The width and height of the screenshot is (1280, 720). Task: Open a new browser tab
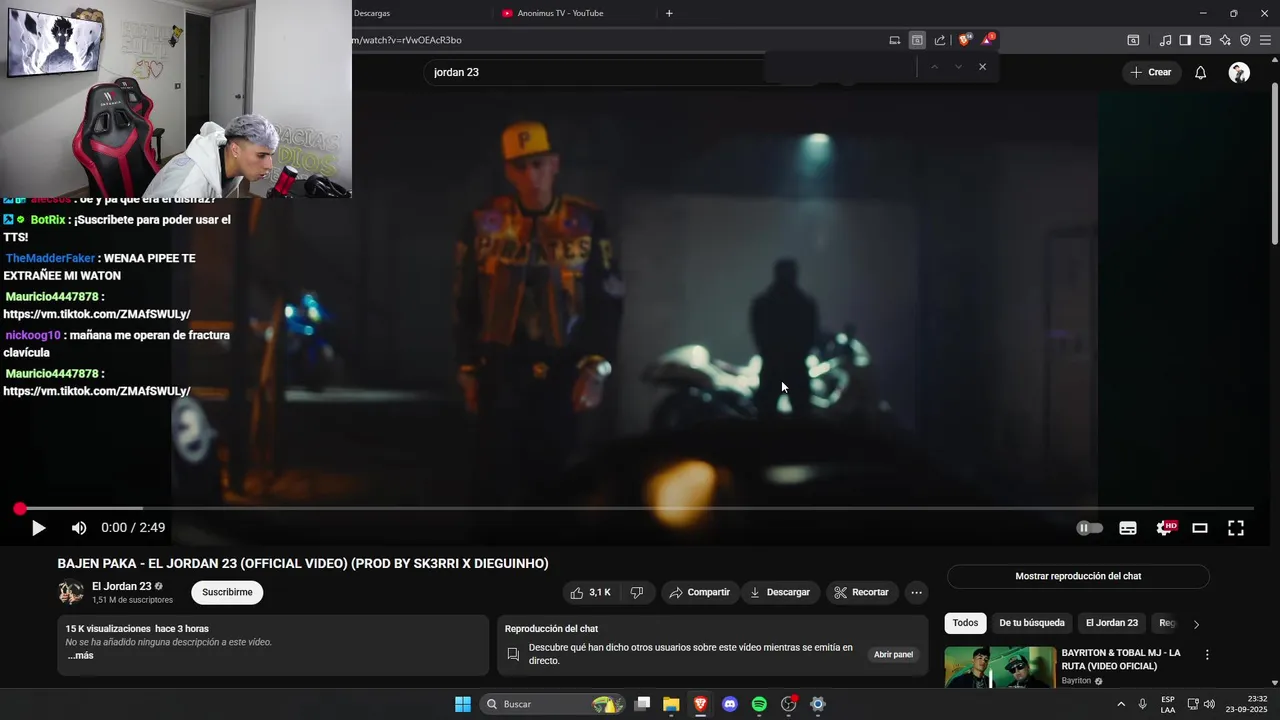tap(669, 13)
